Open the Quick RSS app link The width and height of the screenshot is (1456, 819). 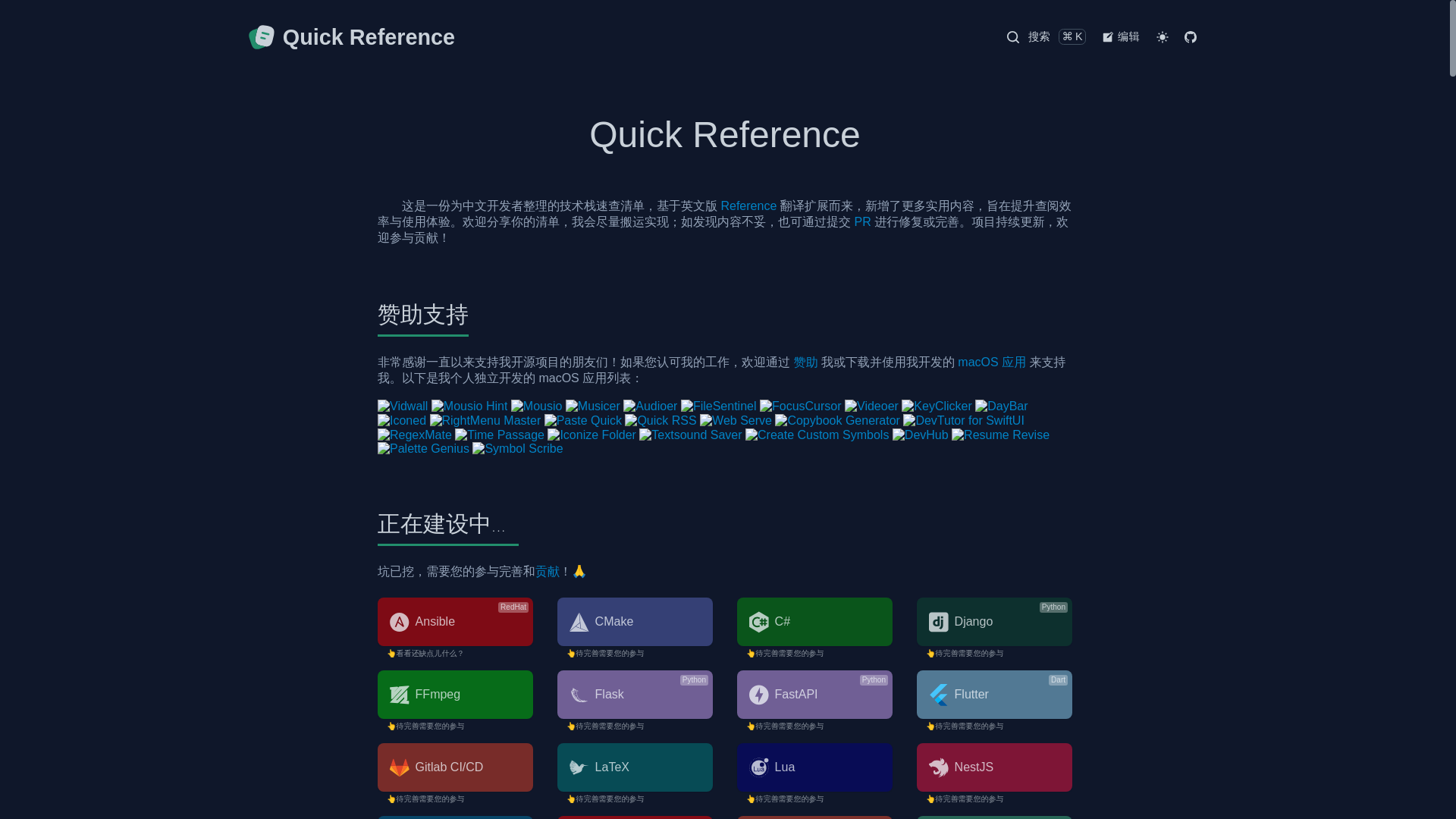point(661,421)
